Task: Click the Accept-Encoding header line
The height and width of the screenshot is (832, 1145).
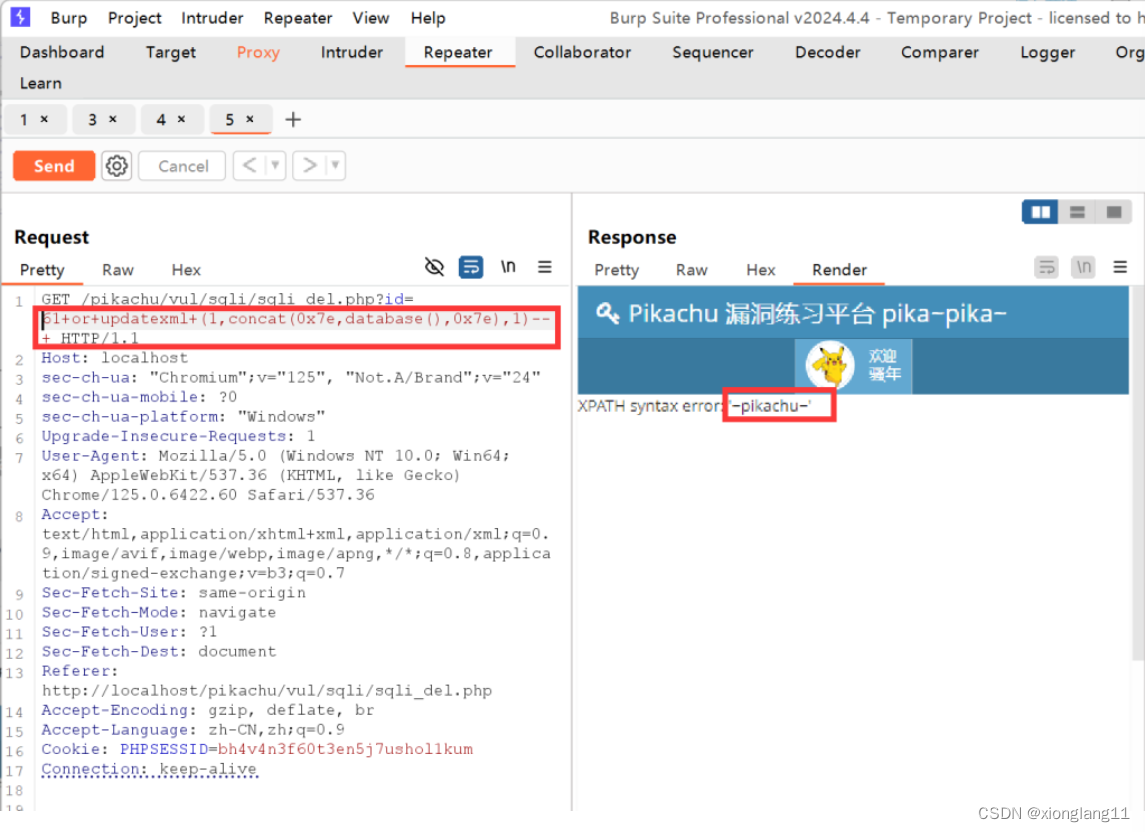Action: pos(207,711)
